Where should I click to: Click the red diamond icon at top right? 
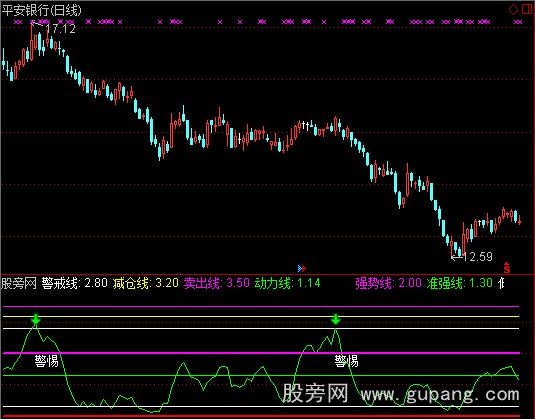click(514, 10)
